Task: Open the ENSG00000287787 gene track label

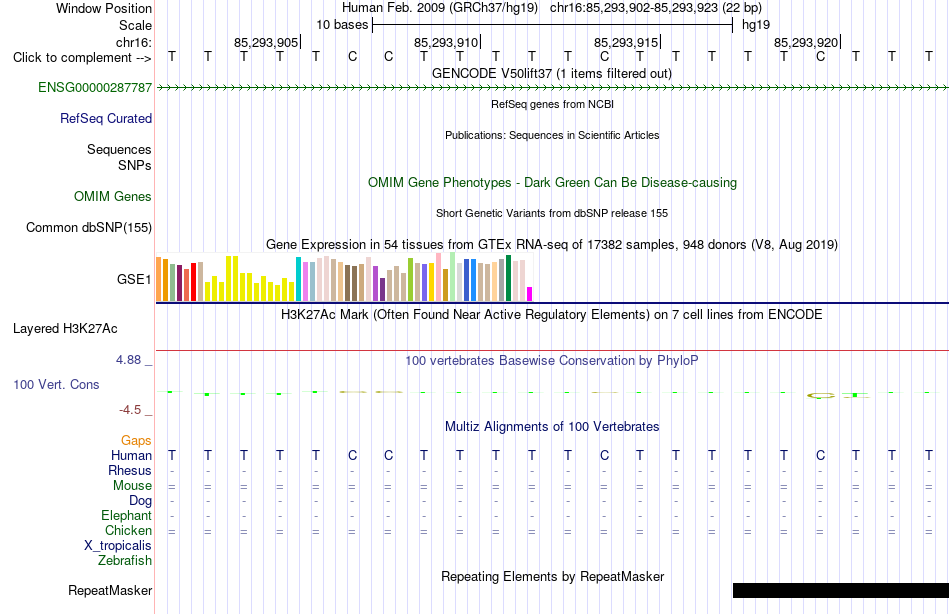Action: (95, 87)
